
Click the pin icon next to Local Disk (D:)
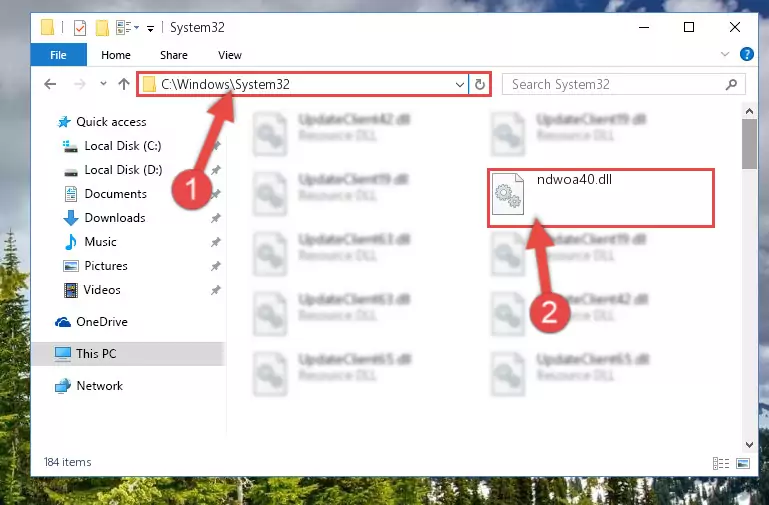coord(215,170)
